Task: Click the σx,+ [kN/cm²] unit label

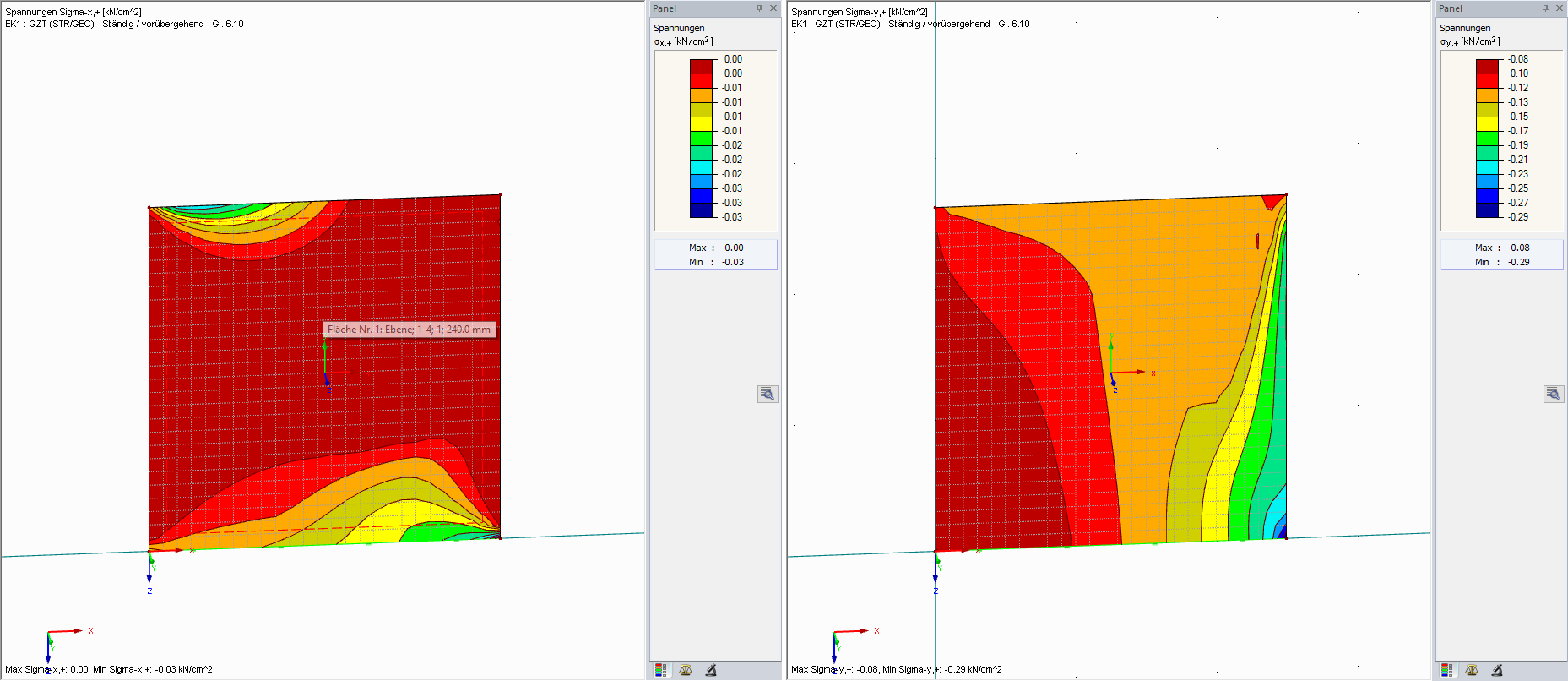Action: (683, 41)
